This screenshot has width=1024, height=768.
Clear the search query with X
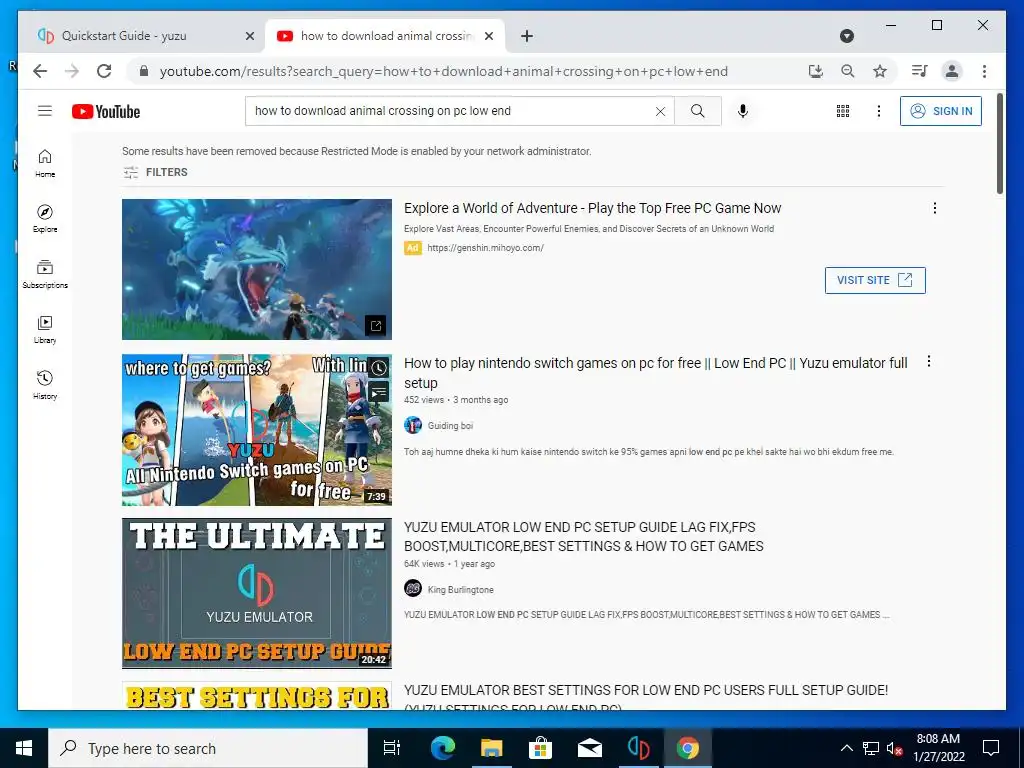coord(660,112)
